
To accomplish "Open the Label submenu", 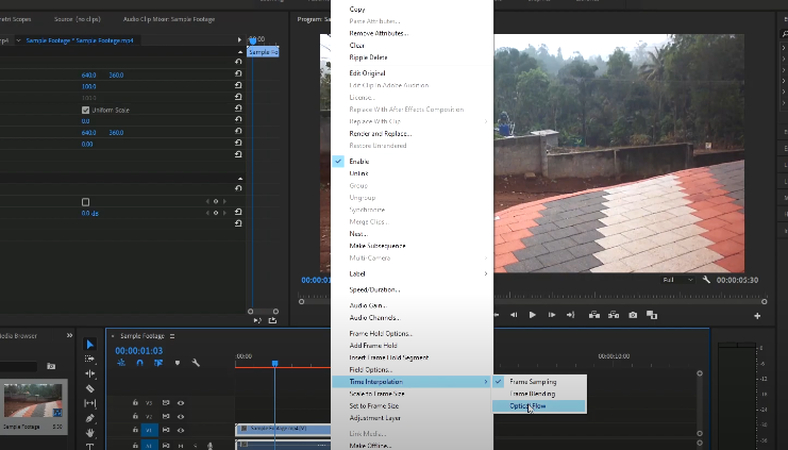I will (412, 274).
